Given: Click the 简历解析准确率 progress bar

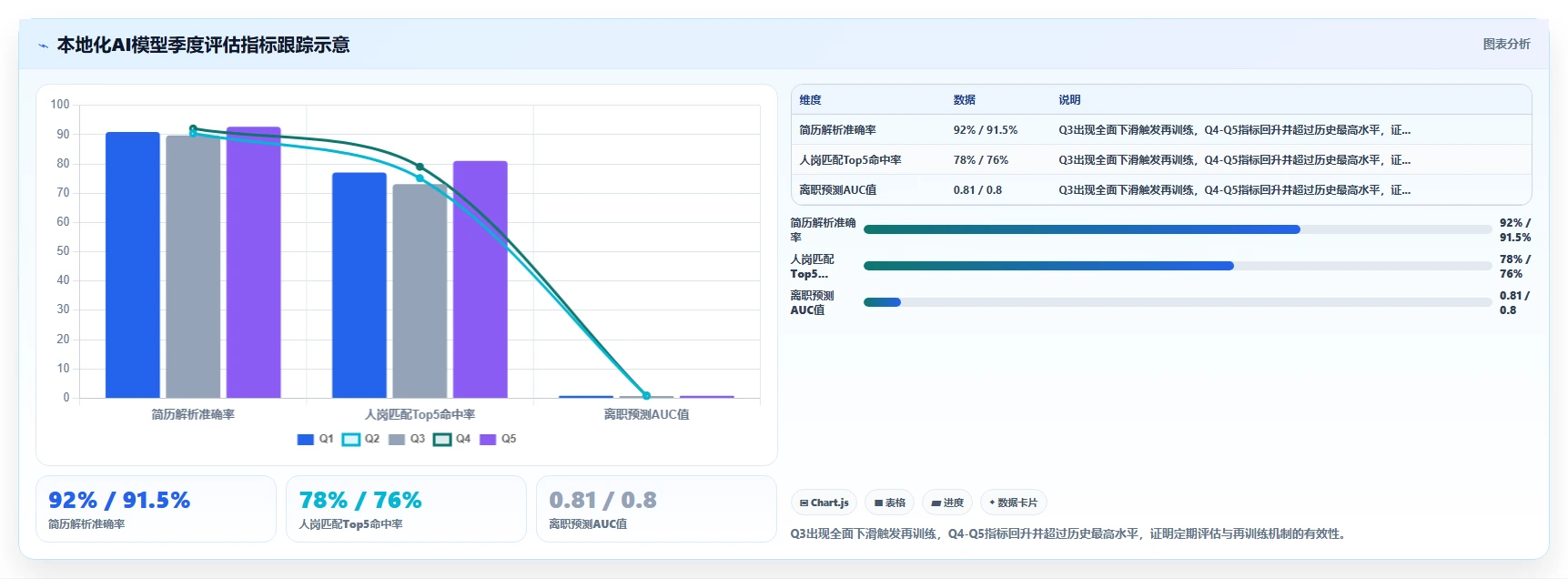Looking at the screenshot, I should point(1178,229).
